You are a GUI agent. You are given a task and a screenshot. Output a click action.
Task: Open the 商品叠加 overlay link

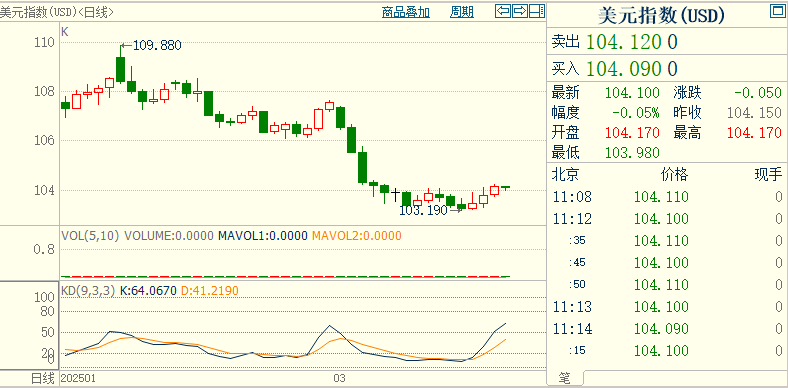[406, 13]
